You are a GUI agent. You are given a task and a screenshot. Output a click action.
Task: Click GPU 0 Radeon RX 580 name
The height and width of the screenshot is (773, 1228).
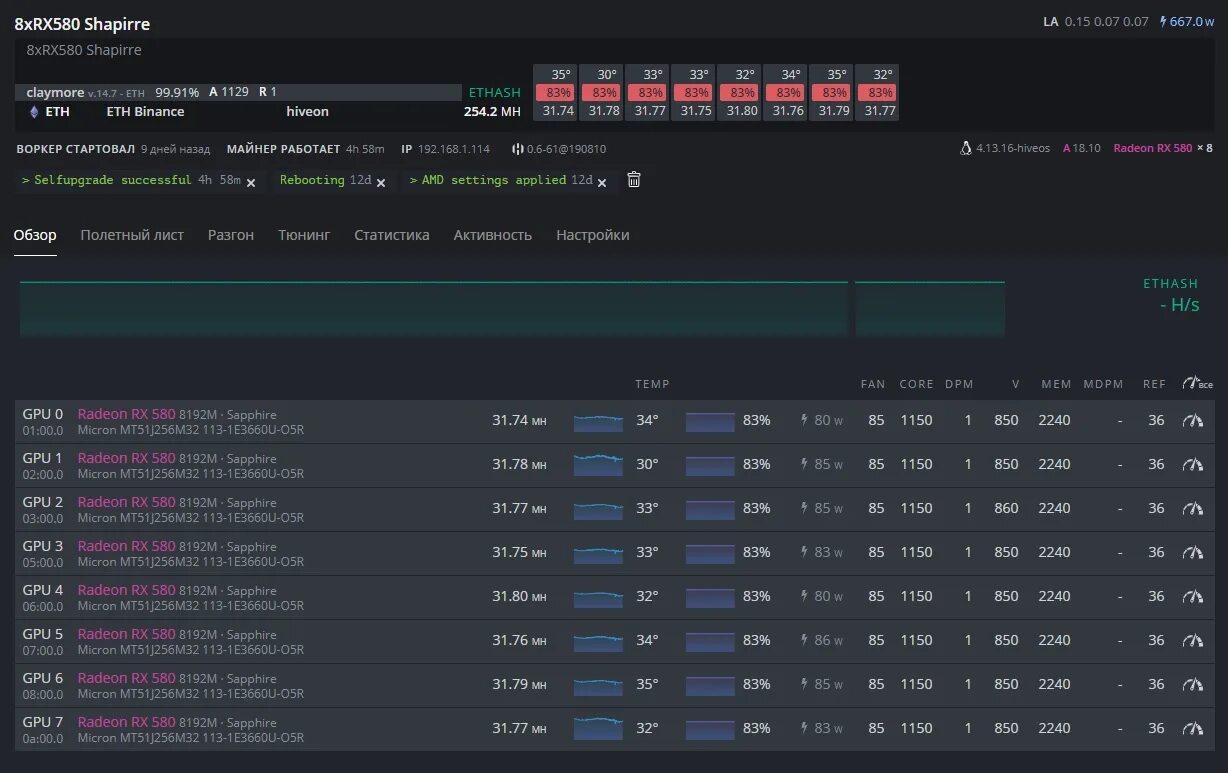point(126,414)
